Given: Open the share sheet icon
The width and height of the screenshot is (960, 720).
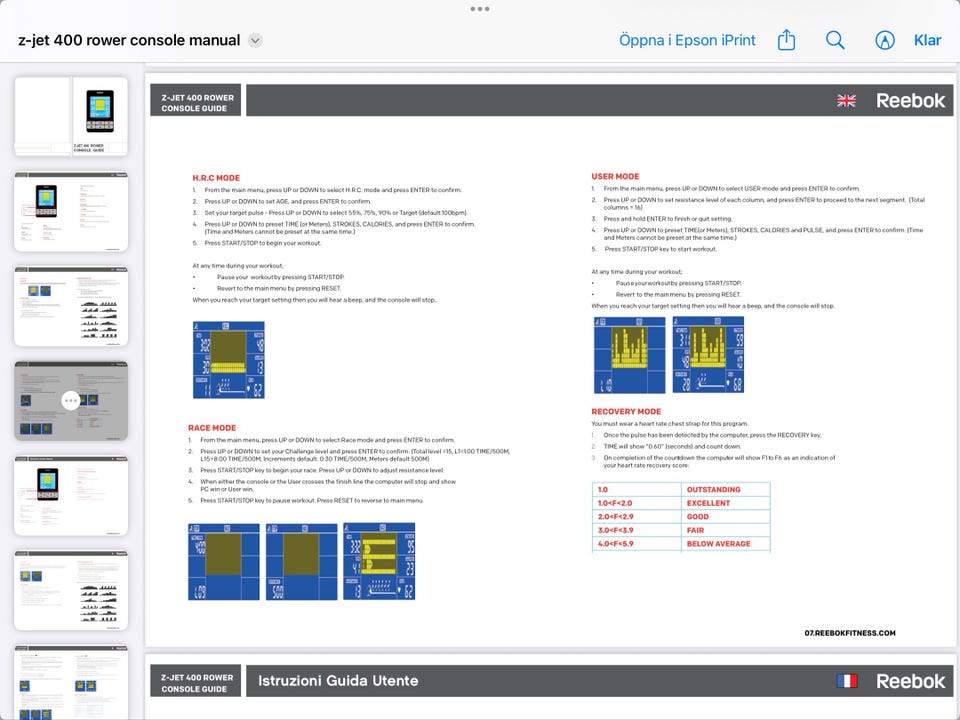Looking at the screenshot, I should pos(786,40).
